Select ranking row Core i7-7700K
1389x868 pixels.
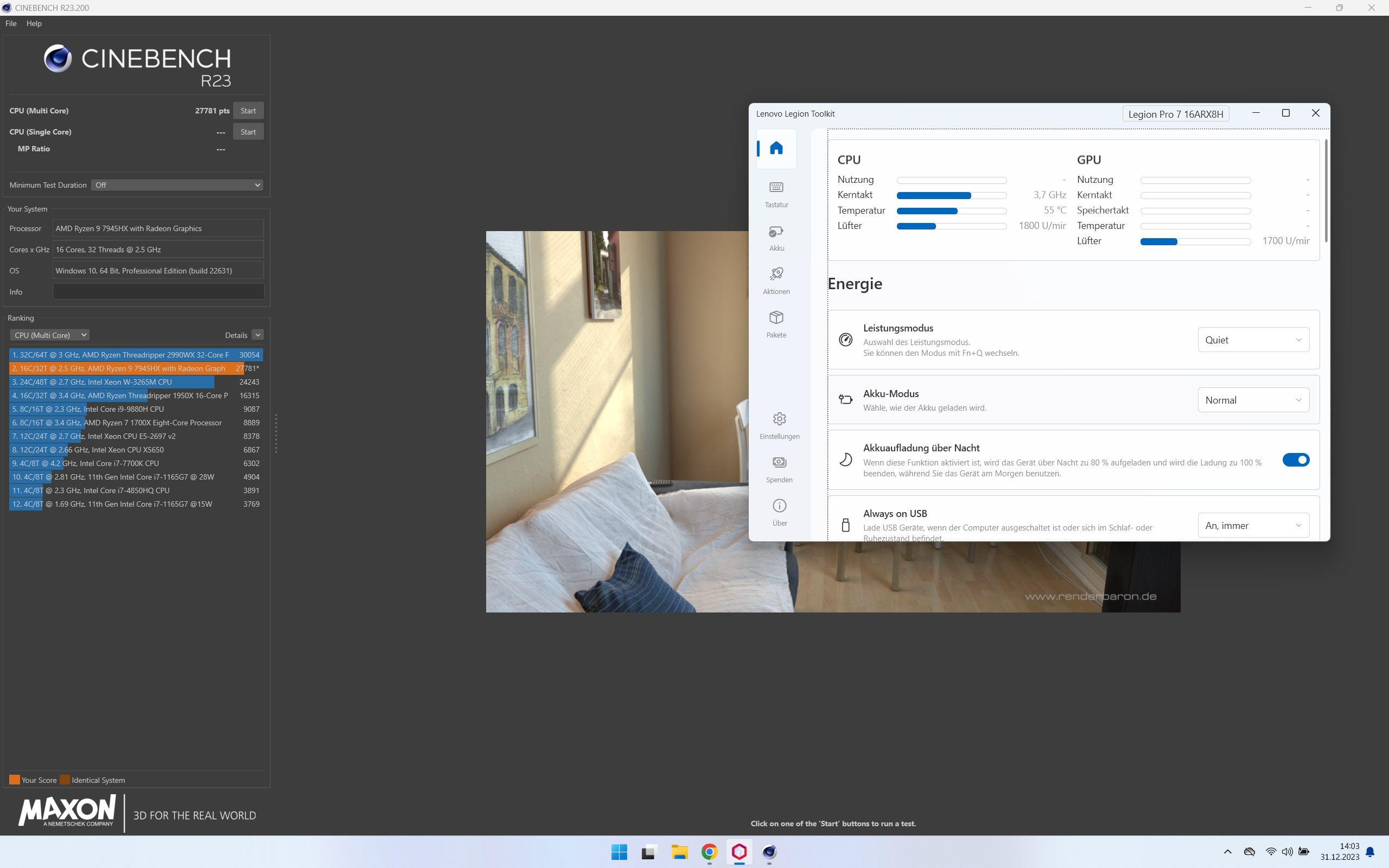[x=136, y=463]
